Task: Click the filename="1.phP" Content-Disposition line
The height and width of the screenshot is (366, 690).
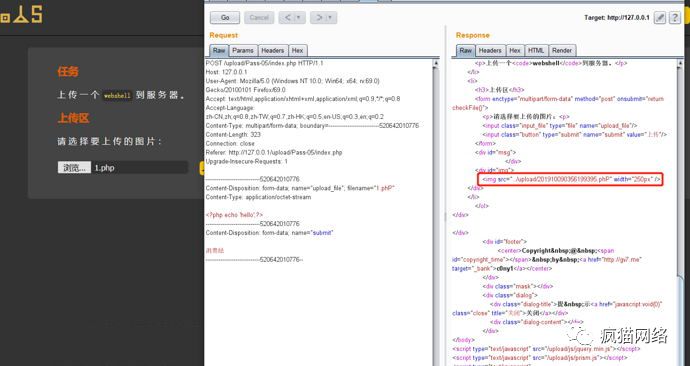Action: tap(300, 188)
